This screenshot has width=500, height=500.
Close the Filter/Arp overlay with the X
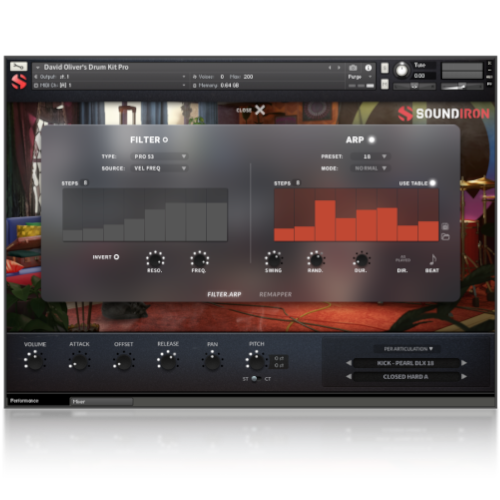pyautogui.click(x=260, y=110)
